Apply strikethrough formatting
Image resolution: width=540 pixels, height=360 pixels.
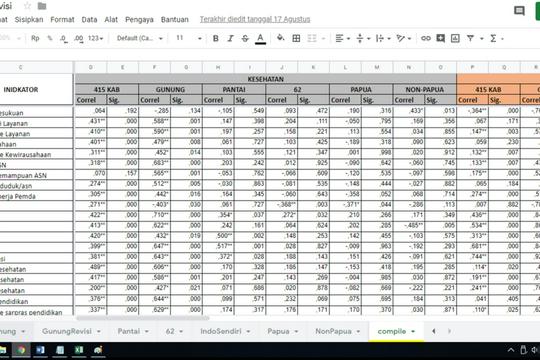pyautogui.click(x=245, y=38)
